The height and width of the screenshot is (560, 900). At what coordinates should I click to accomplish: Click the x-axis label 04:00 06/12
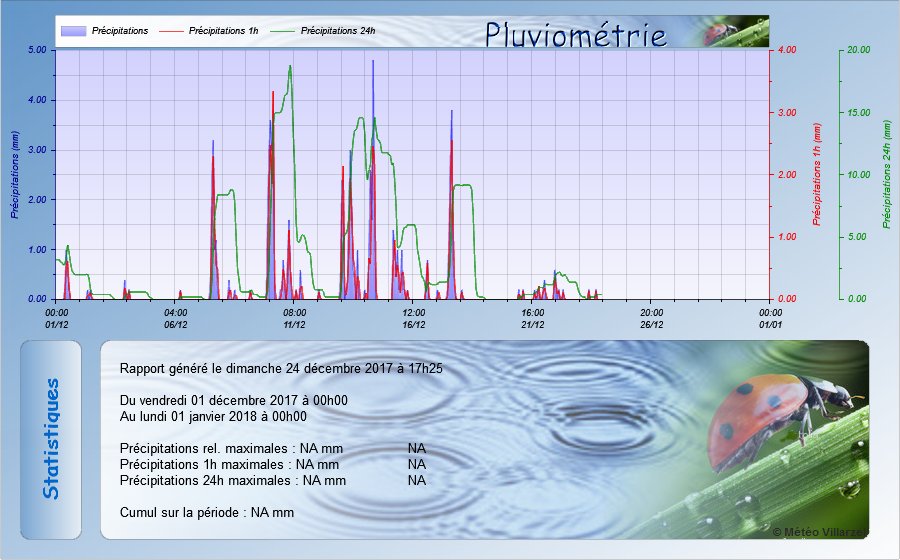176,318
